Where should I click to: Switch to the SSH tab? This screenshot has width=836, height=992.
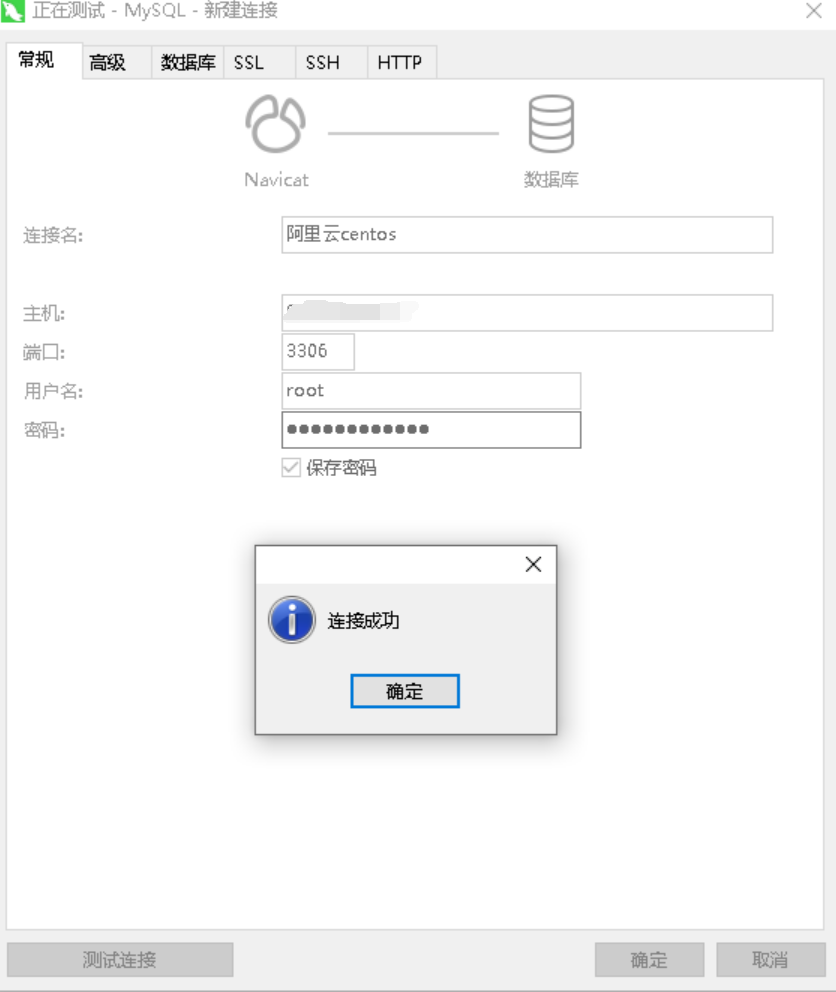(x=332, y=62)
